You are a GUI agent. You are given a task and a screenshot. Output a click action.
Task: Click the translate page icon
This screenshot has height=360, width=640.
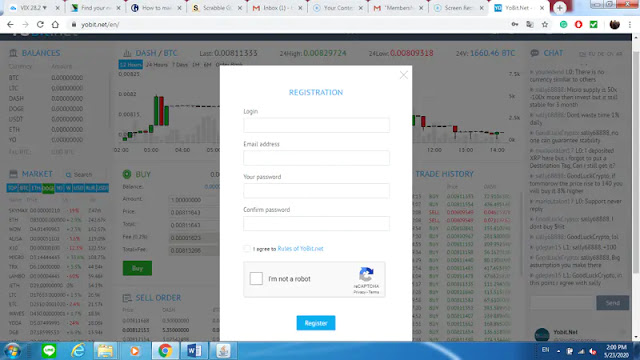[530, 24]
